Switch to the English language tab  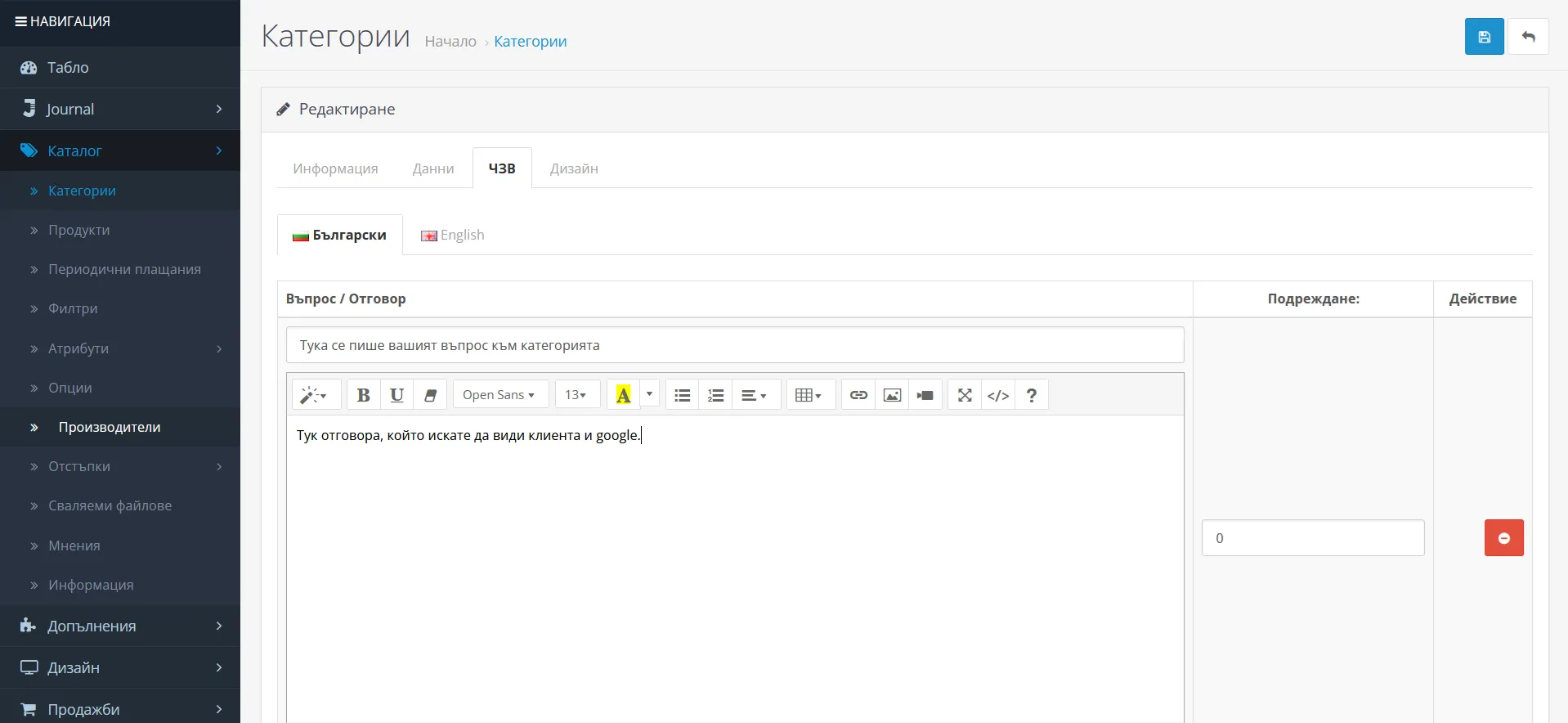pos(454,236)
